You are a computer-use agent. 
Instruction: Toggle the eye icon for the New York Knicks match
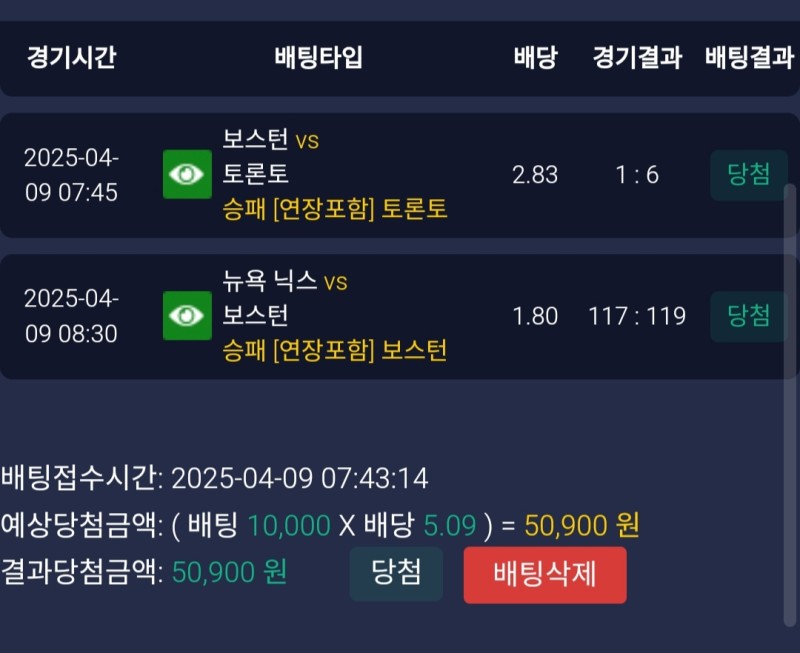(x=187, y=316)
